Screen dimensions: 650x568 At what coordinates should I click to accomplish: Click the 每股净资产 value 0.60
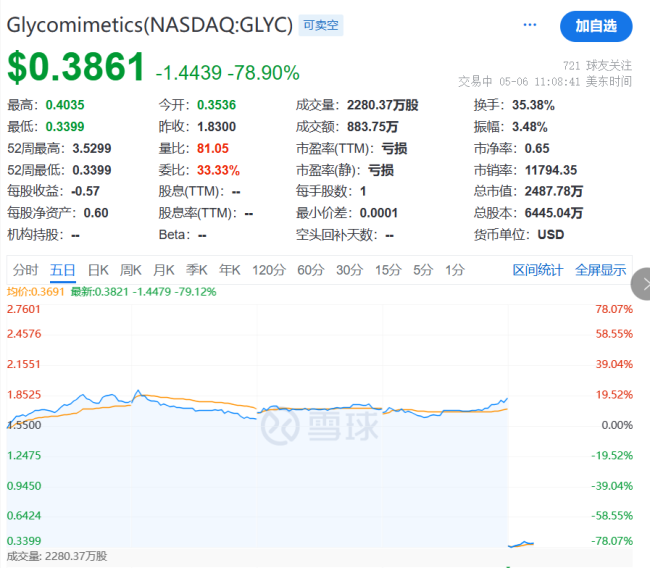[x=96, y=213]
